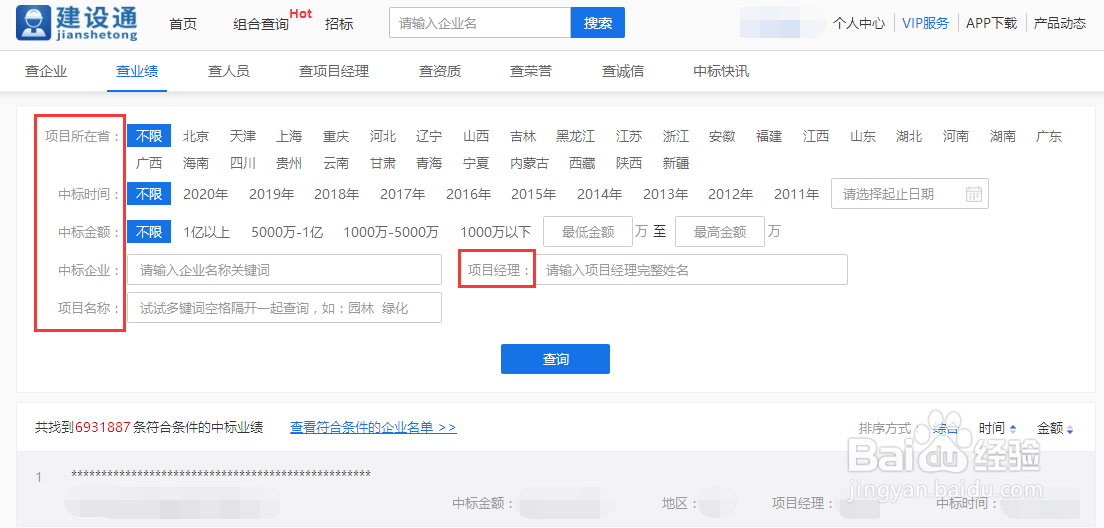The height and width of the screenshot is (528, 1104).
Task: Click the 项目经理 name input
Action: pos(691,270)
